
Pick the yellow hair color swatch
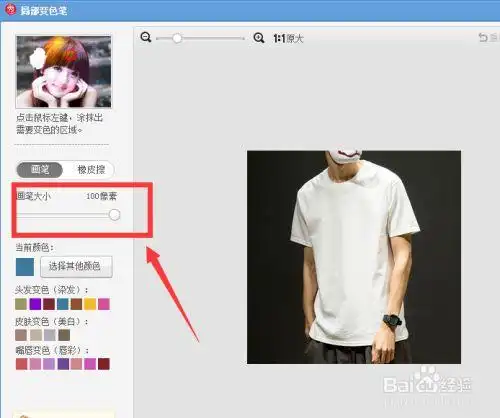(x=90, y=304)
